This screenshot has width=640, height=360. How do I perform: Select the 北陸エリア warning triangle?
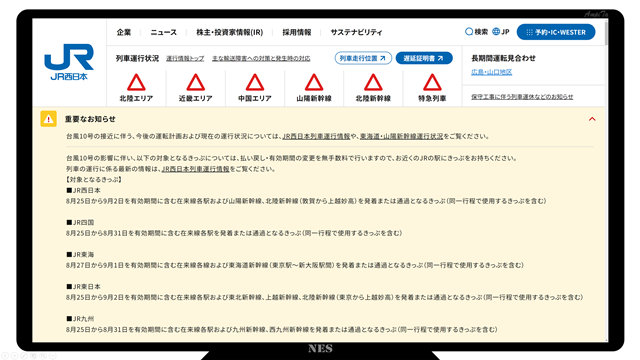[136, 82]
